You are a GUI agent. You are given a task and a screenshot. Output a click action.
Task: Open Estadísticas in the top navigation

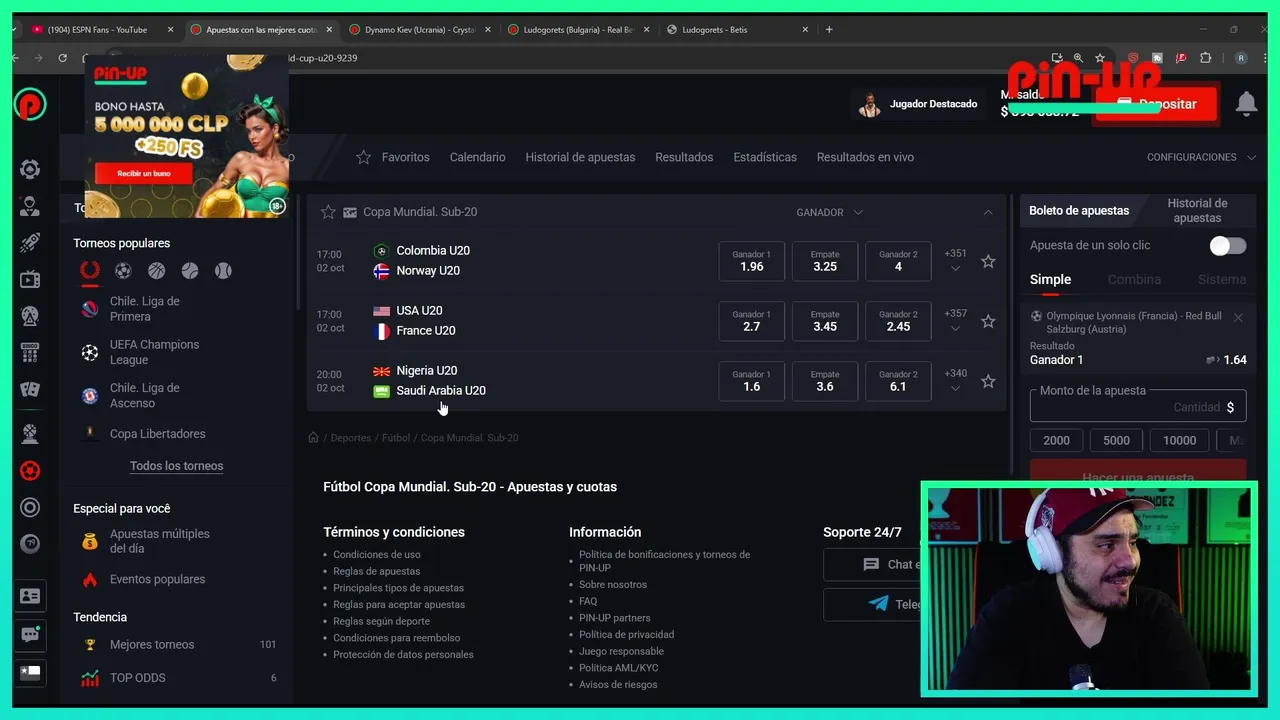765,157
